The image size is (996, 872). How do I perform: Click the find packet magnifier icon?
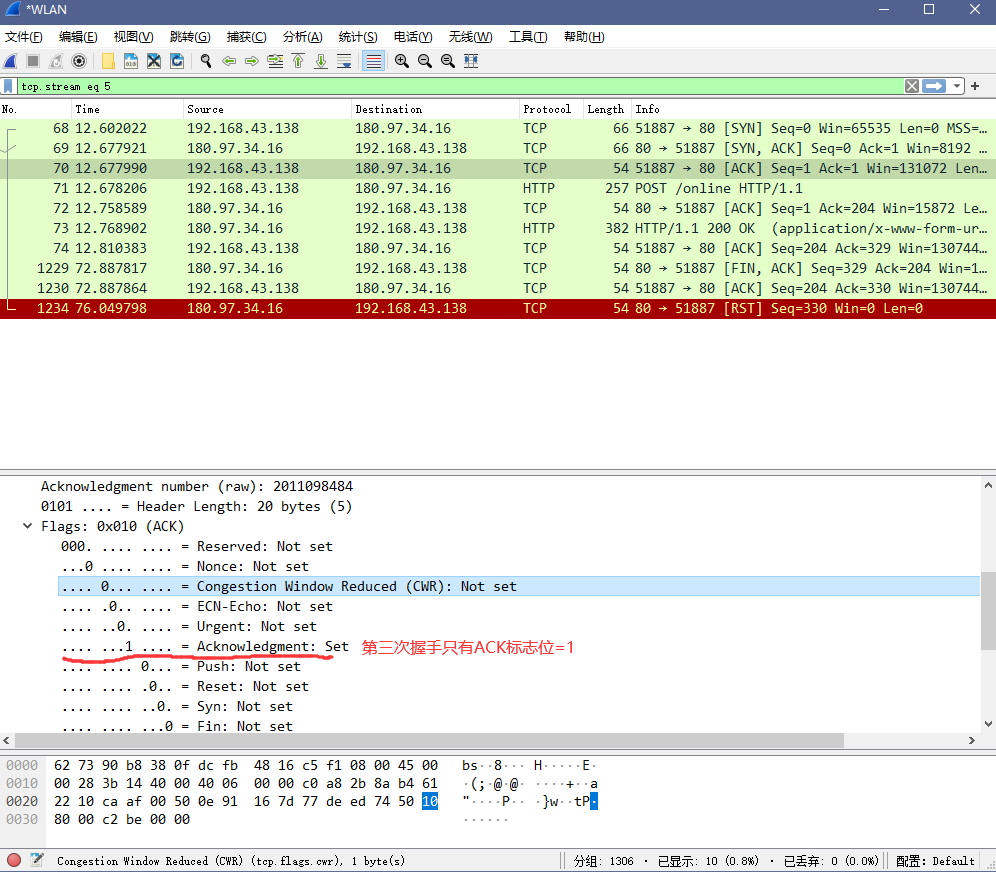204,61
